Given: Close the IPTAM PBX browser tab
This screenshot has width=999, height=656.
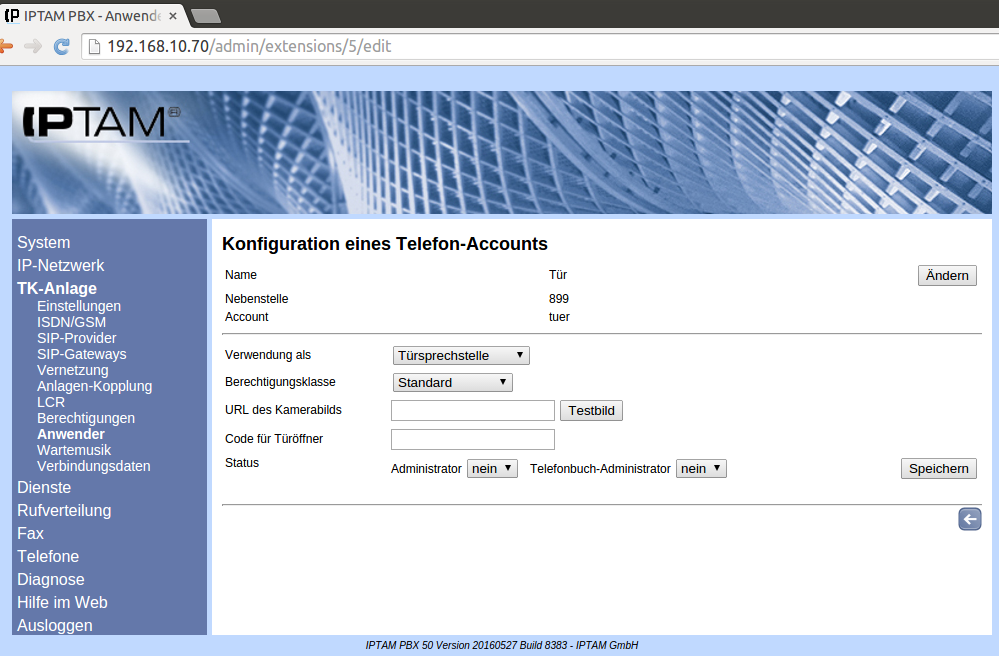Looking at the screenshot, I should pyautogui.click(x=172, y=14).
